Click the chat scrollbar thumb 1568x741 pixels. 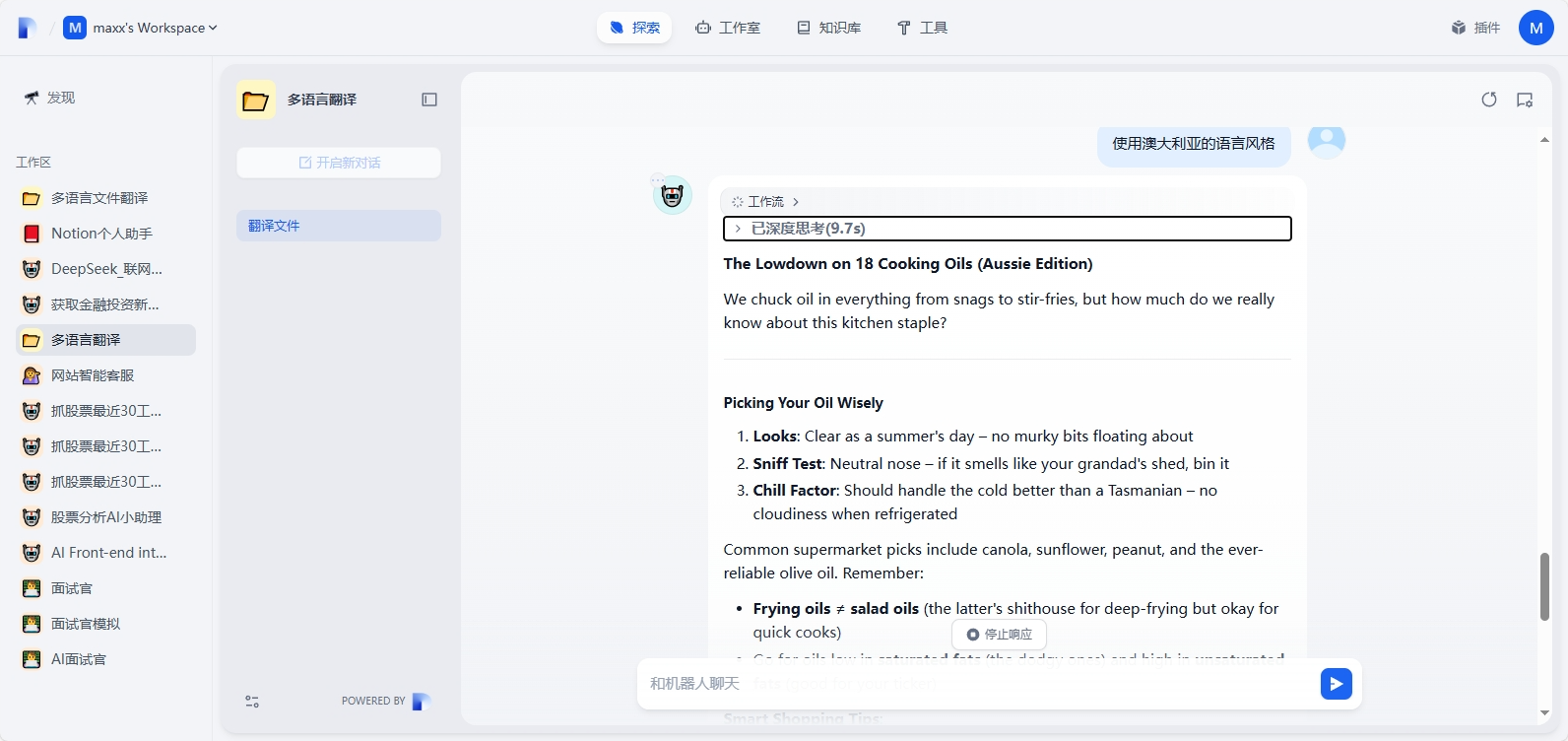(x=1544, y=586)
